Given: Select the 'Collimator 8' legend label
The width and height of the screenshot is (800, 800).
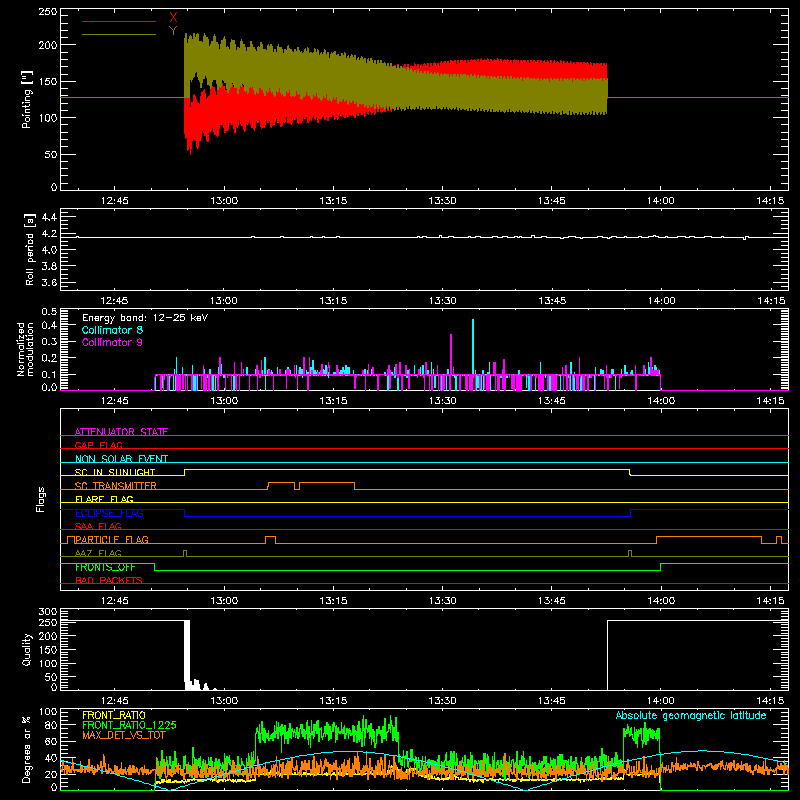Looking at the screenshot, I should (x=112, y=330).
